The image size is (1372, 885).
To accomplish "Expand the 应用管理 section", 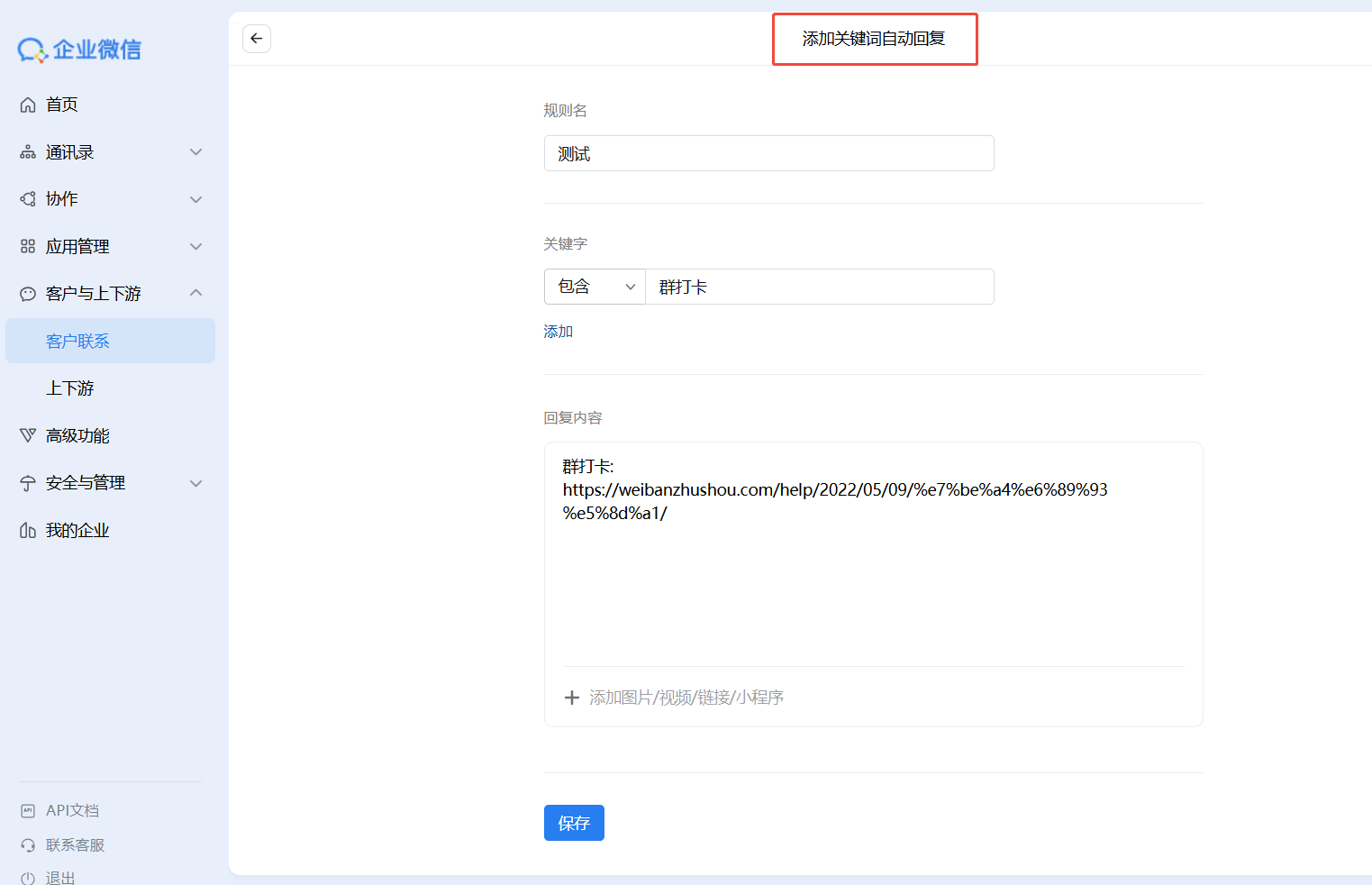I will coord(195,246).
